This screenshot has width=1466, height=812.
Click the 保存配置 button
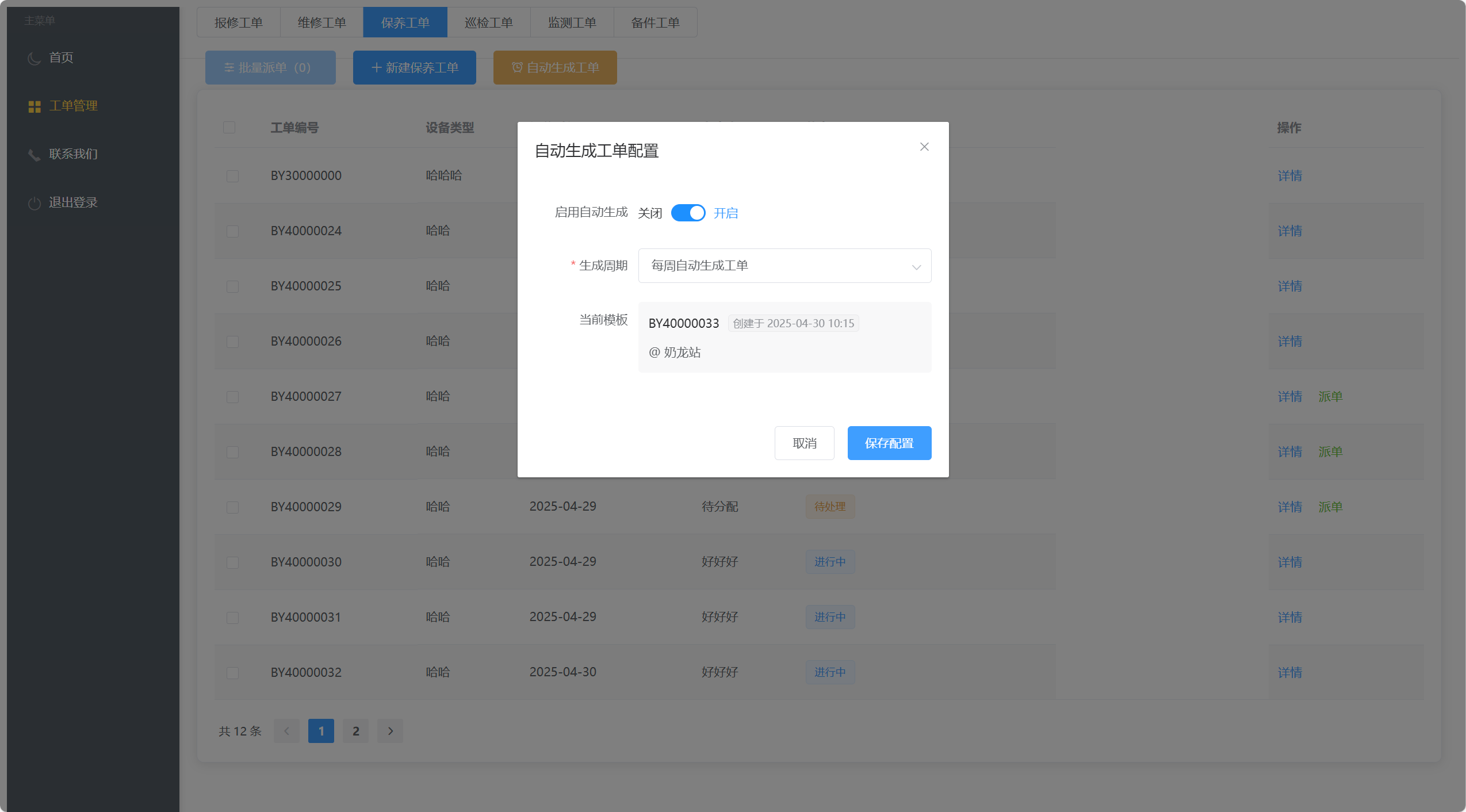click(x=889, y=443)
